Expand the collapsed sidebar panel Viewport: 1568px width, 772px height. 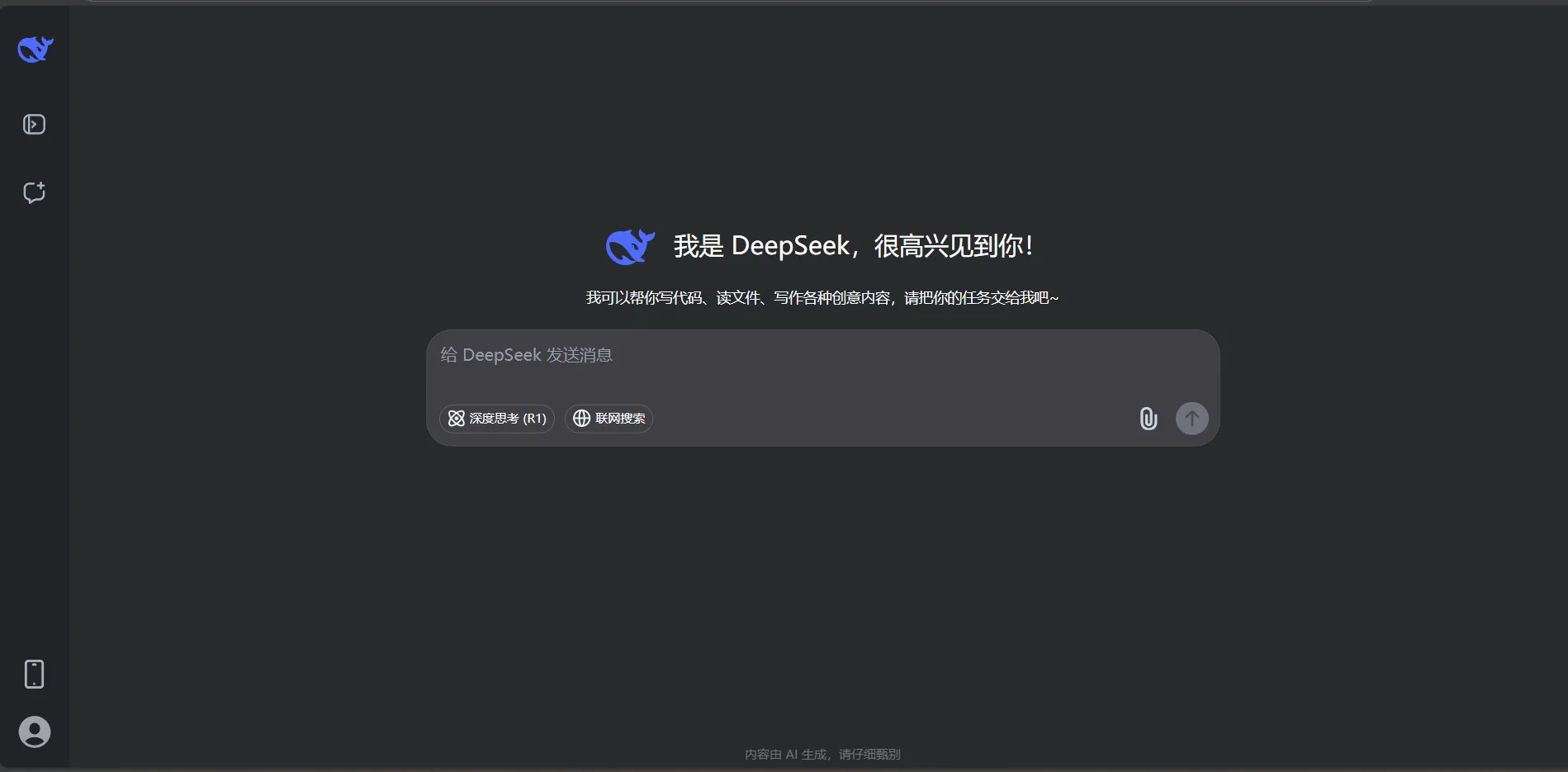[x=34, y=125]
